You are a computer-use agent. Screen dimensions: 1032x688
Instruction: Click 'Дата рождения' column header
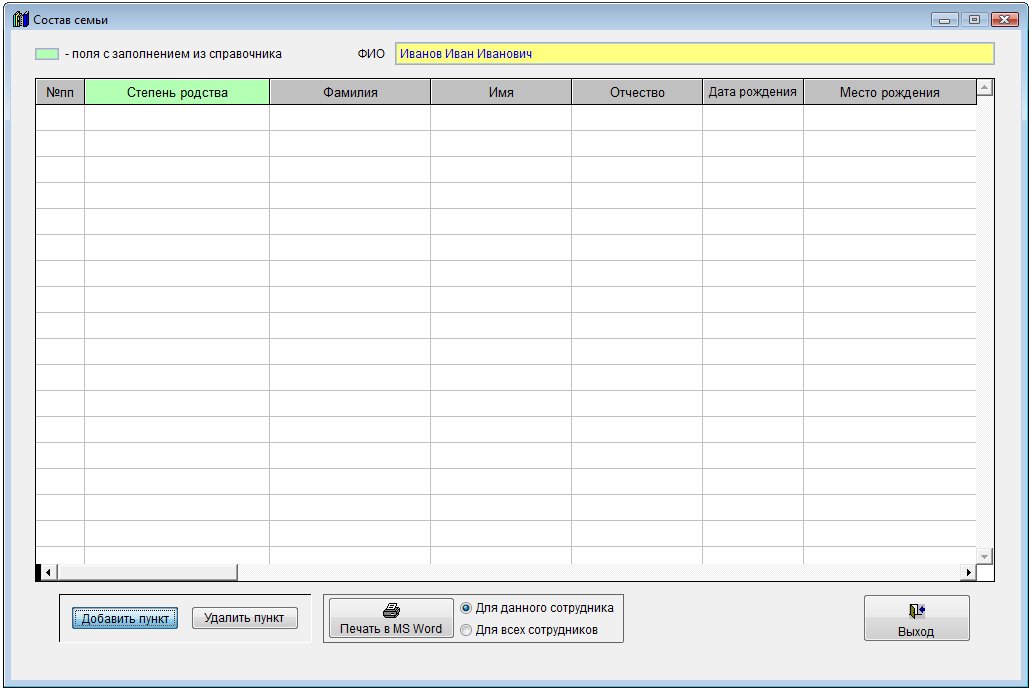pyautogui.click(x=753, y=92)
